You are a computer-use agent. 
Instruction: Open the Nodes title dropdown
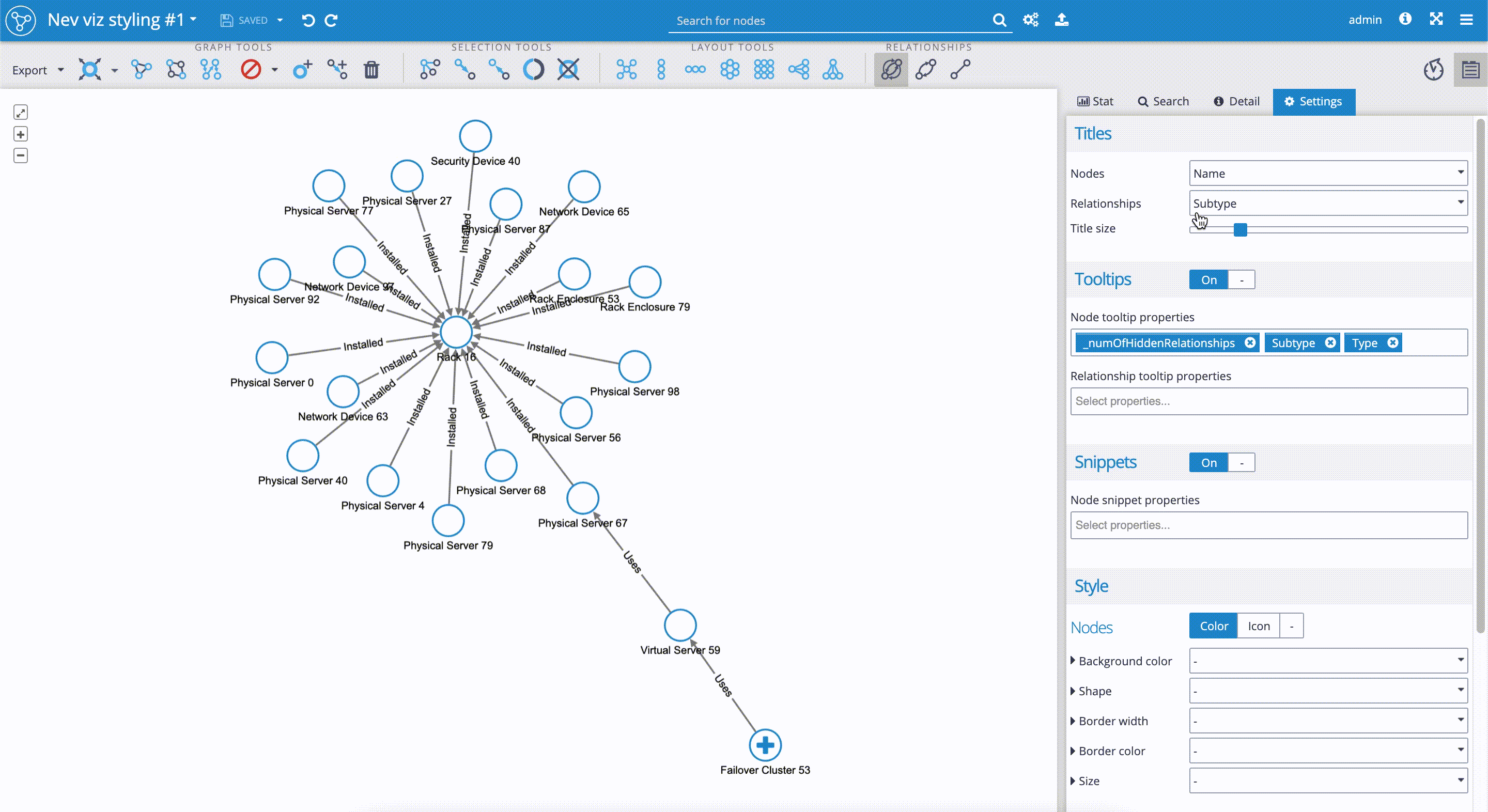tap(1329, 172)
